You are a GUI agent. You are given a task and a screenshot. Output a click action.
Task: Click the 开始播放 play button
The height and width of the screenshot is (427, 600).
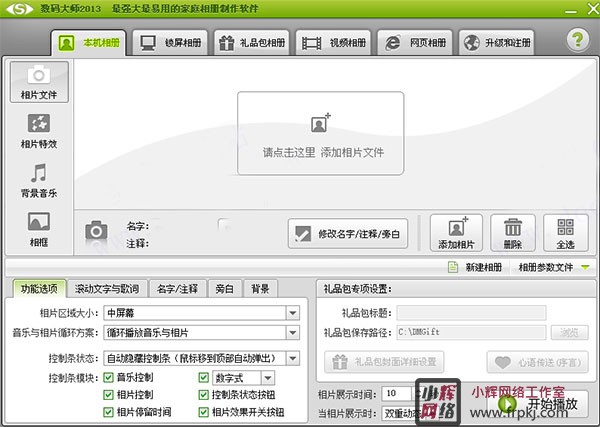538,404
